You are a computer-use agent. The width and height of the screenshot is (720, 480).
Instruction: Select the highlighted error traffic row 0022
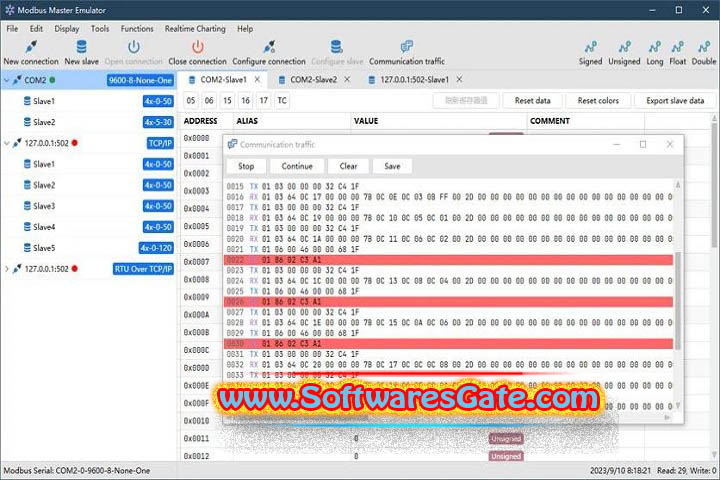click(449, 260)
